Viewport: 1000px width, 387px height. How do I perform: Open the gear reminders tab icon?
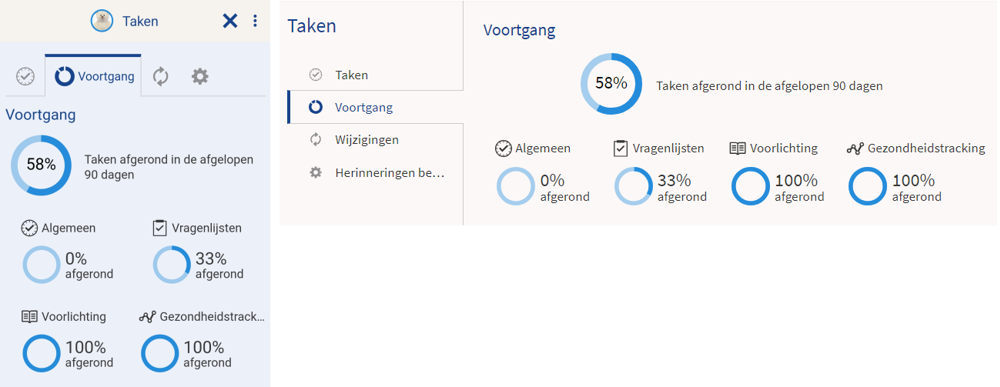[200, 77]
